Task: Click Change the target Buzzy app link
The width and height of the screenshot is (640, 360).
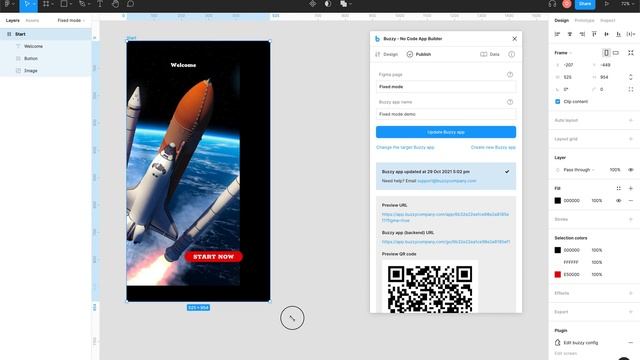Action: [x=405, y=147]
